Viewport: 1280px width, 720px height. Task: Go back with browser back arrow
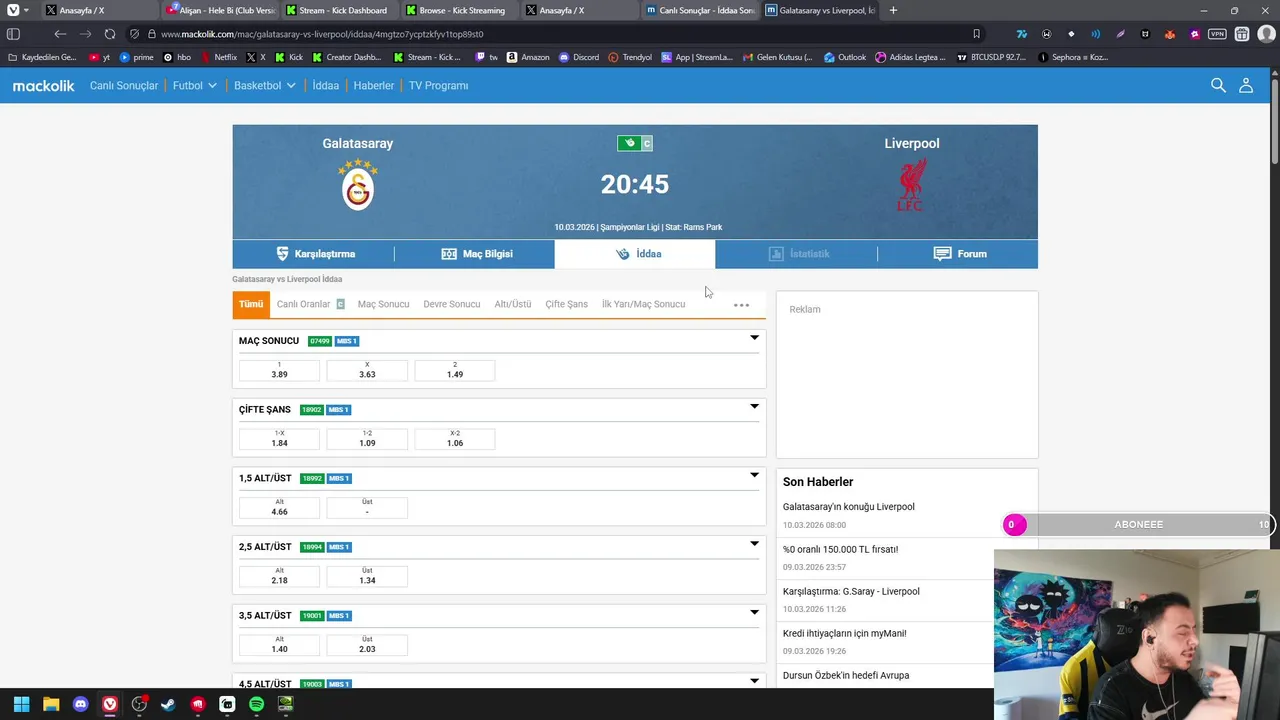[x=60, y=34]
